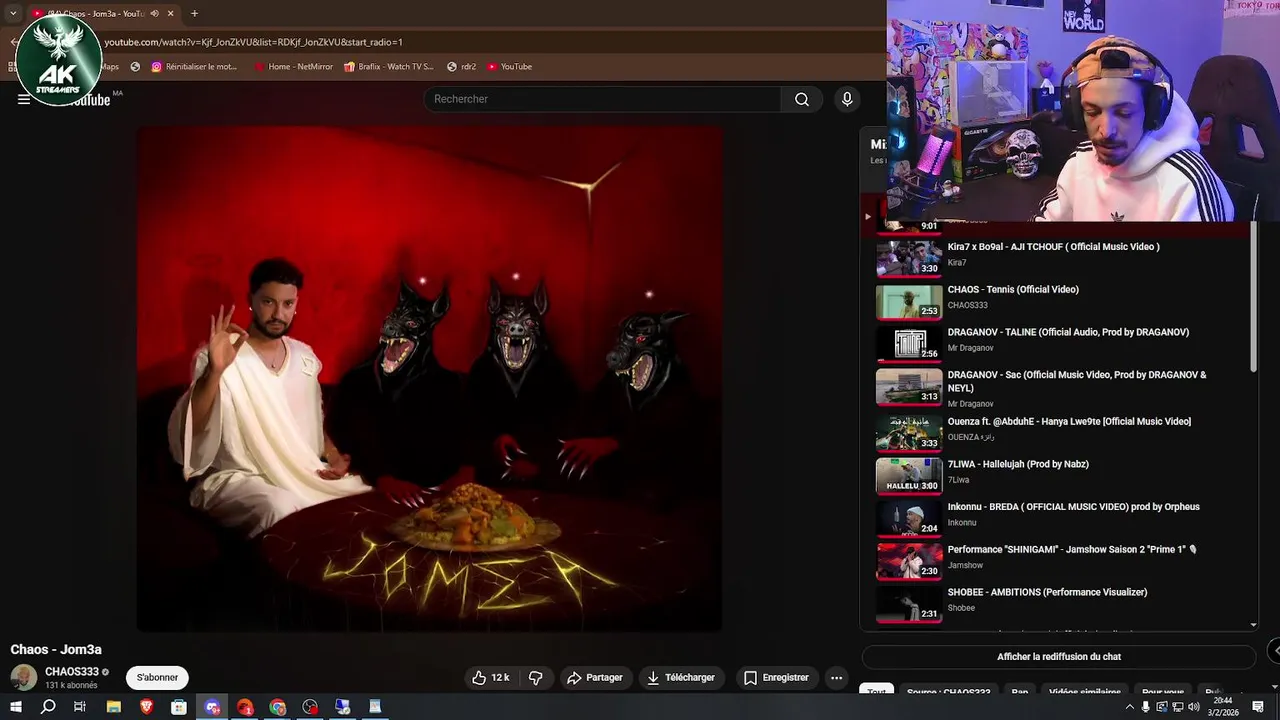The width and height of the screenshot is (1280, 720).
Task: Open SHOBEE - AMBITIONS playlist entry
Action: (x=1059, y=603)
